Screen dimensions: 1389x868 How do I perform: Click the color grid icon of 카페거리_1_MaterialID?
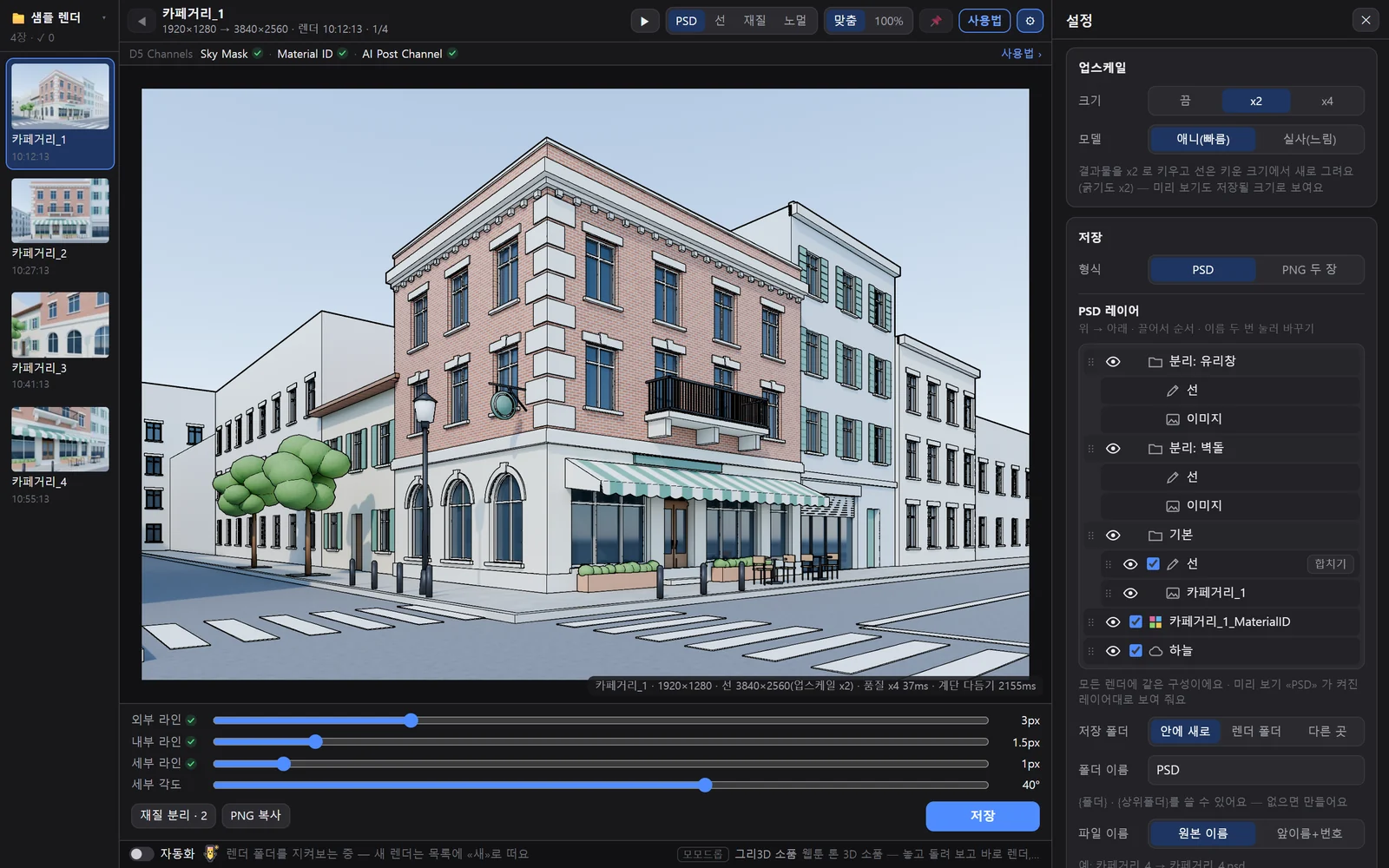(x=1155, y=622)
